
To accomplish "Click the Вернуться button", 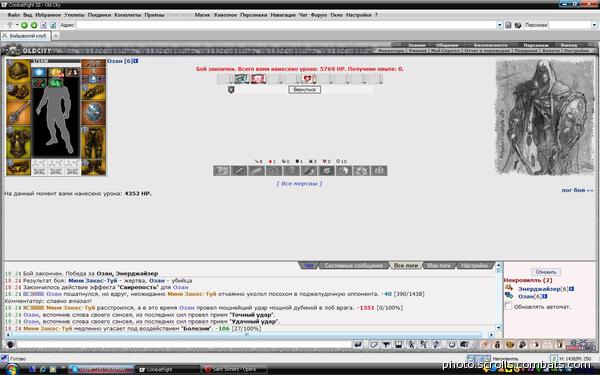I will tap(305, 90).
